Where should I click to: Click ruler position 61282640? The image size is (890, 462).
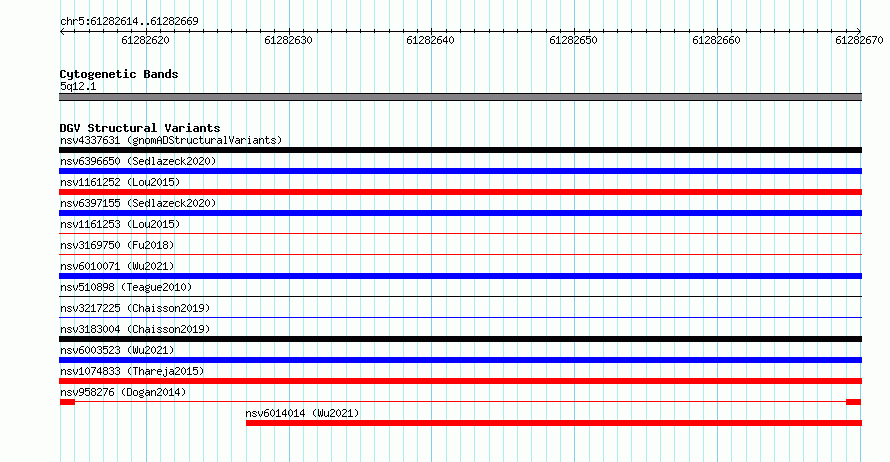(430, 40)
